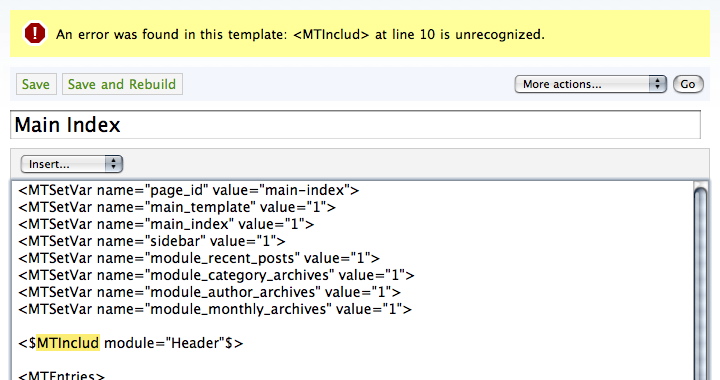Image resolution: width=720 pixels, height=380 pixels.
Task: Click the red error alert icon
Action: [x=35, y=34]
